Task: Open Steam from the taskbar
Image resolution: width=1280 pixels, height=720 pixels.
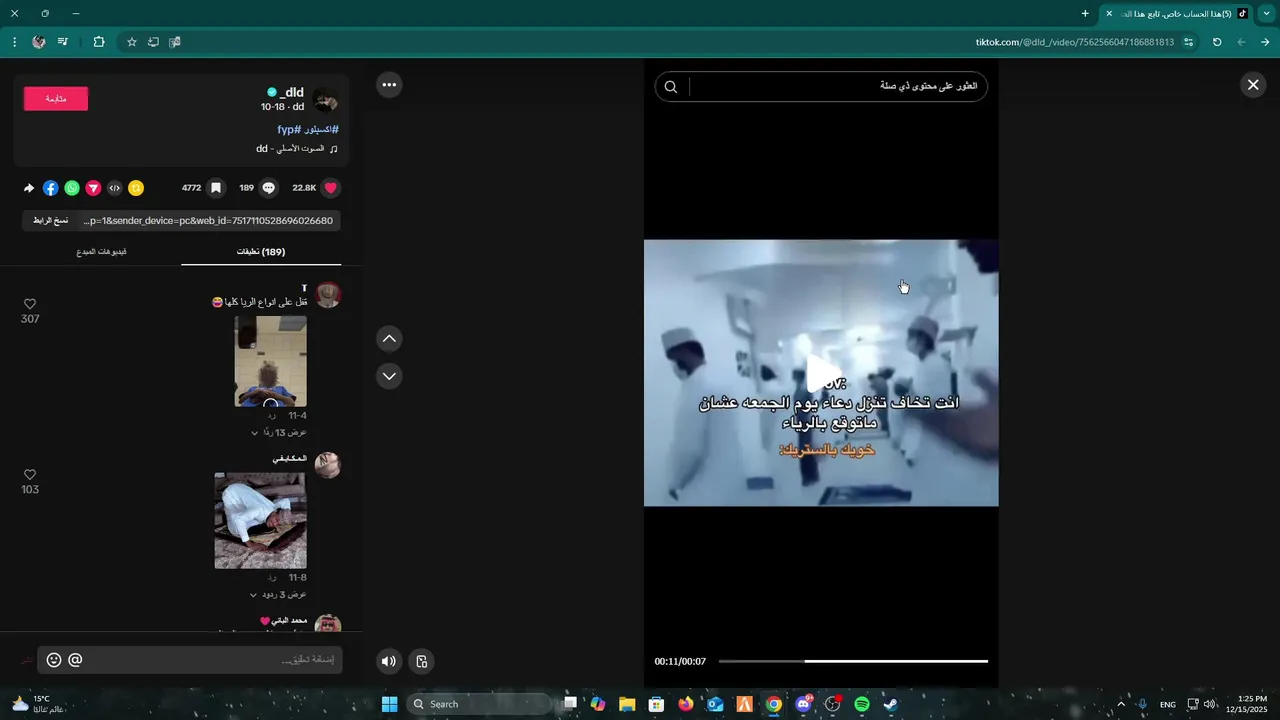Action: 891,704
